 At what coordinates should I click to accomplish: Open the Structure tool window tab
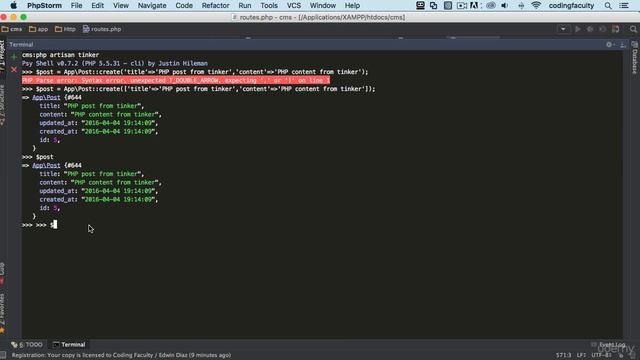2,105
